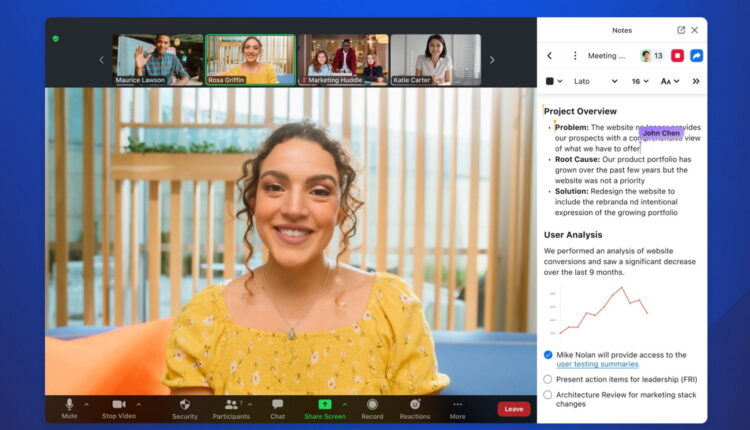Open the 'user testing summaries' link
The width and height of the screenshot is (750, 430).
[598, 365]
